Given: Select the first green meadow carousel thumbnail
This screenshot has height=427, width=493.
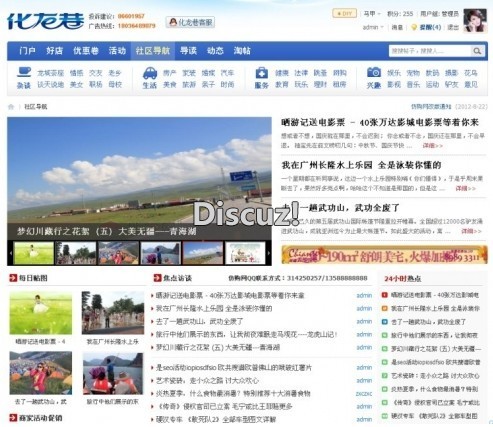Looking at the screenshot, I should tap(34, 253).
